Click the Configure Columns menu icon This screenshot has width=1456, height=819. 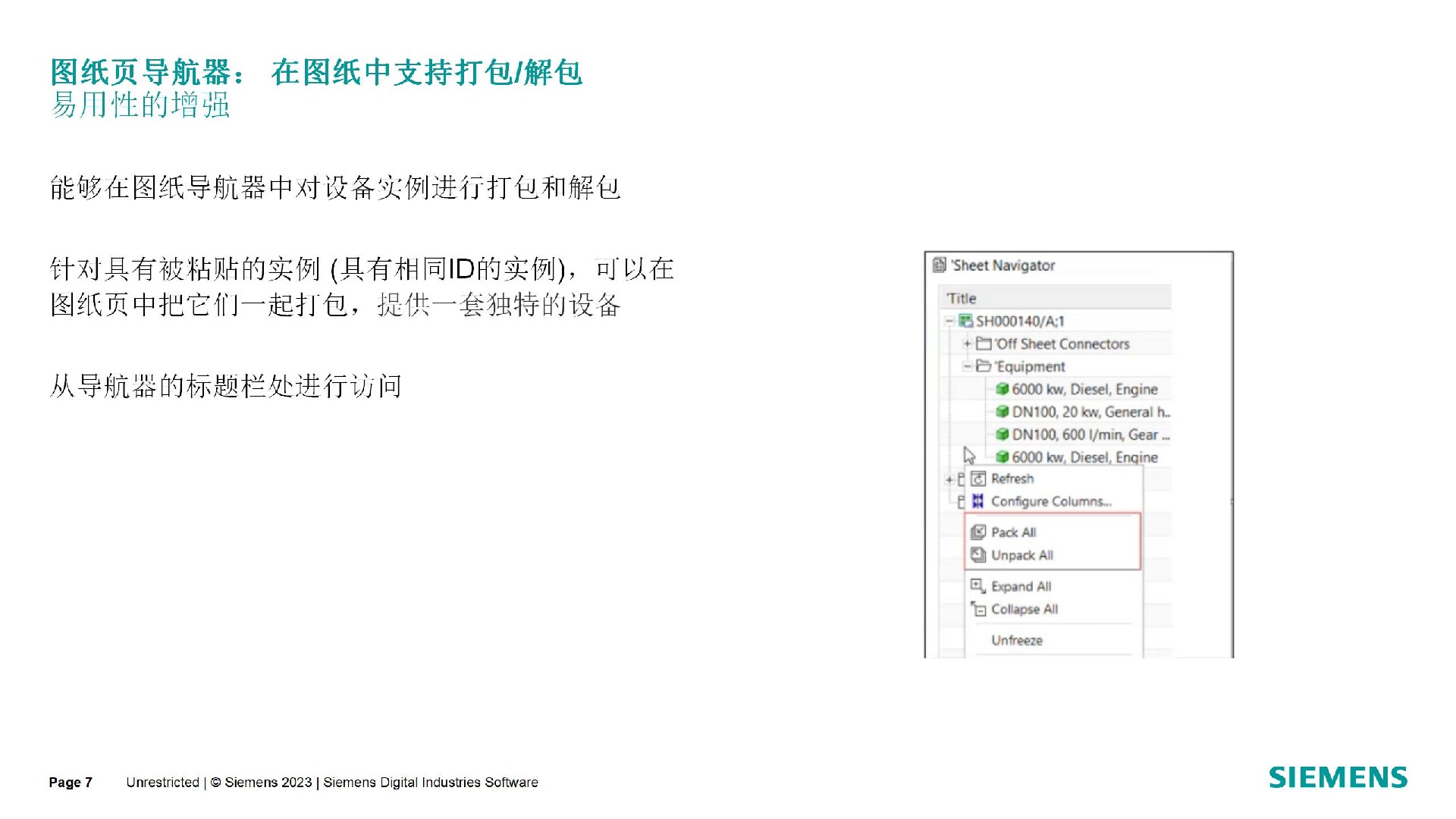[978, 501]
